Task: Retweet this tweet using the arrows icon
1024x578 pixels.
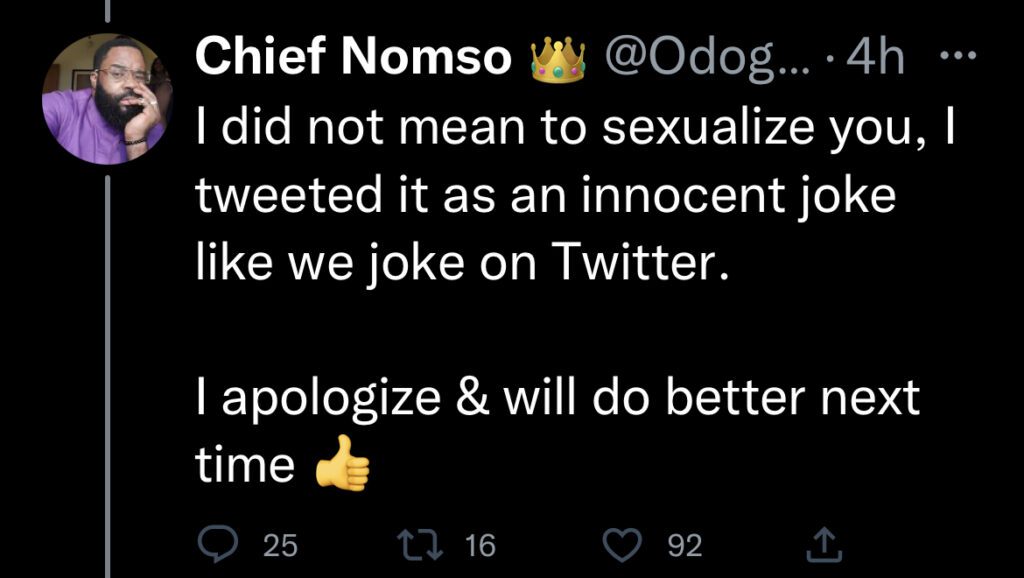Action: coord(414,544)
